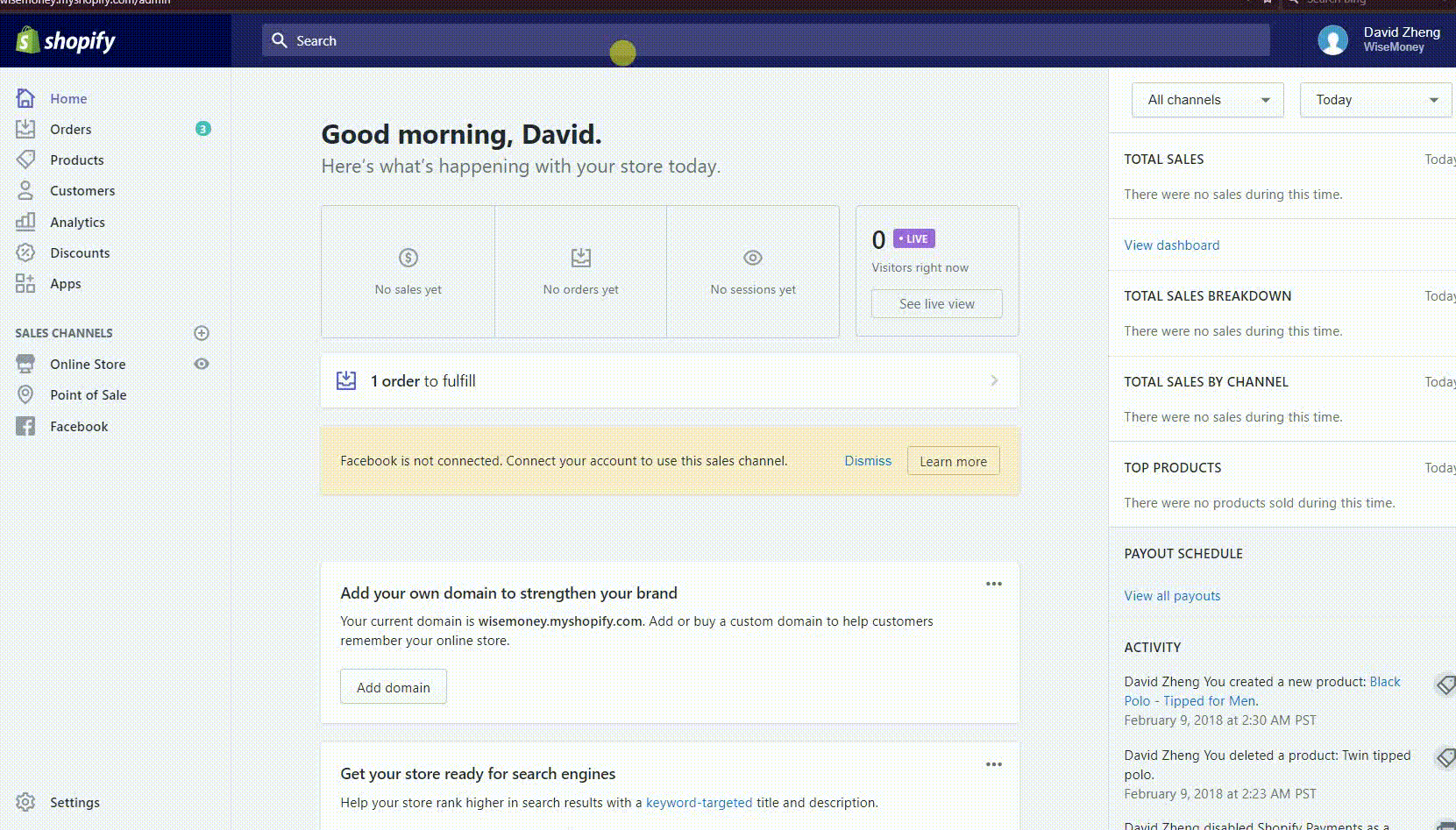Image resolution: width=1456 pixels, height=830 pixels.
Task: Click the SALES CHANNELS heading
Action: [64, 333]
